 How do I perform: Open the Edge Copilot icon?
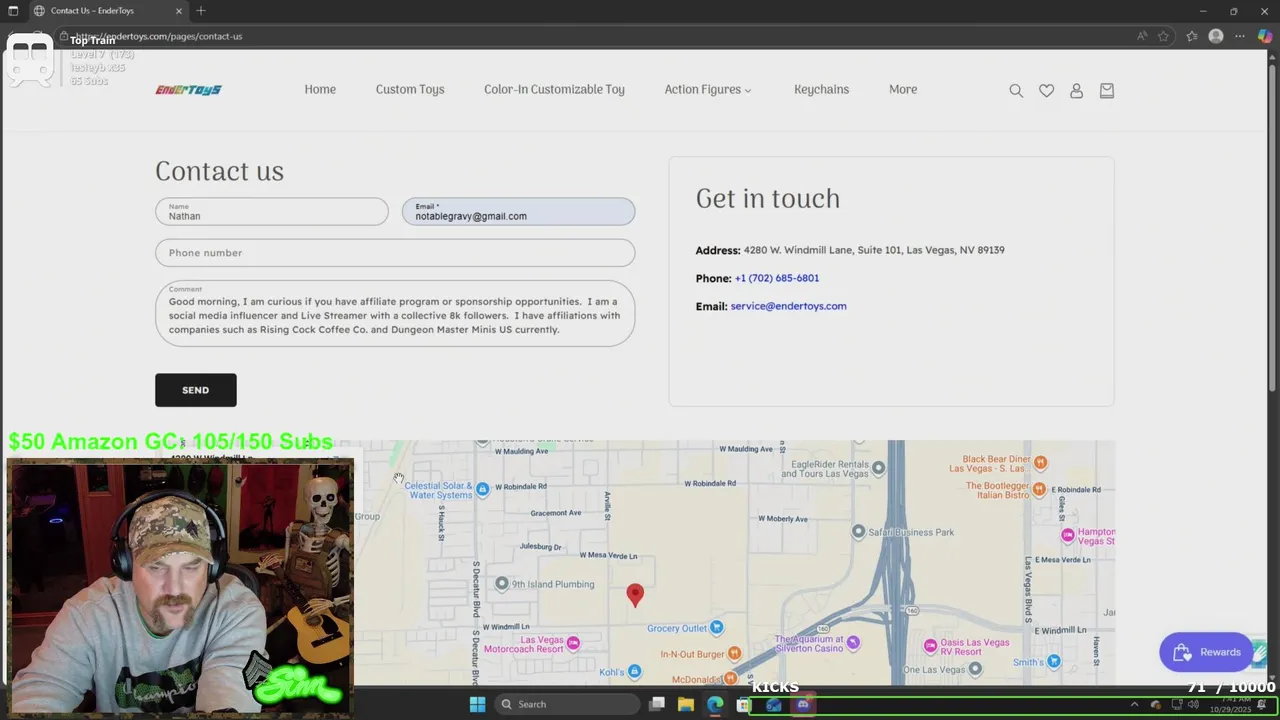pos(1264,36)
